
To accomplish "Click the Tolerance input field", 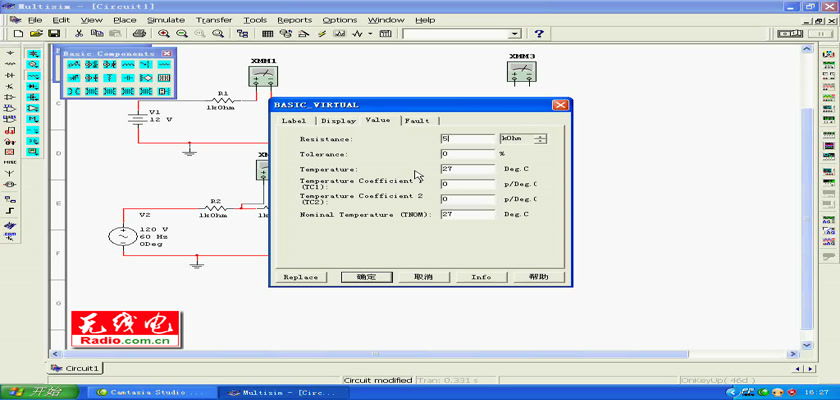I will click(x=468, y=154).
